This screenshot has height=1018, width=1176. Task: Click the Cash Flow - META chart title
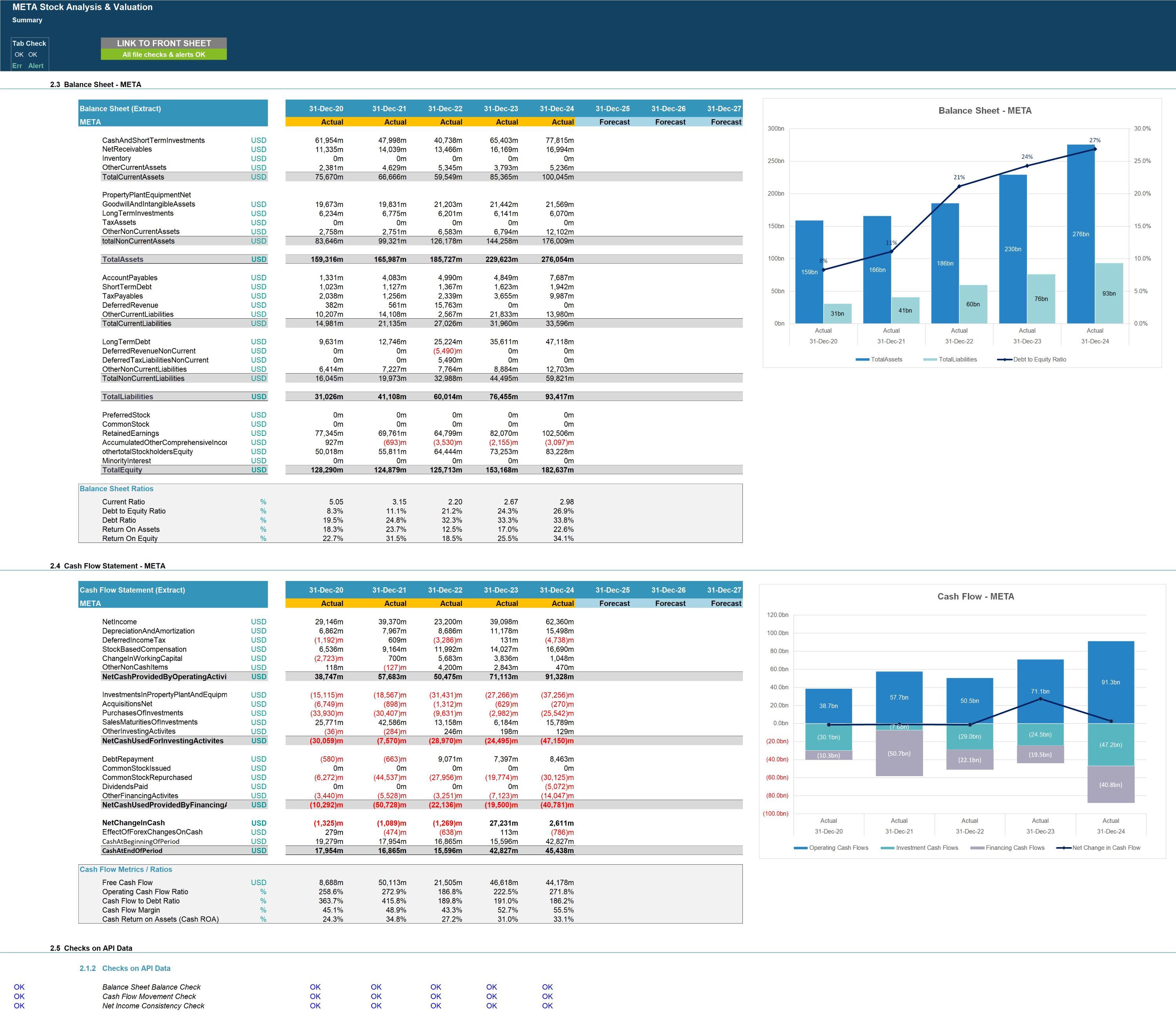click(x=975, y=597)
